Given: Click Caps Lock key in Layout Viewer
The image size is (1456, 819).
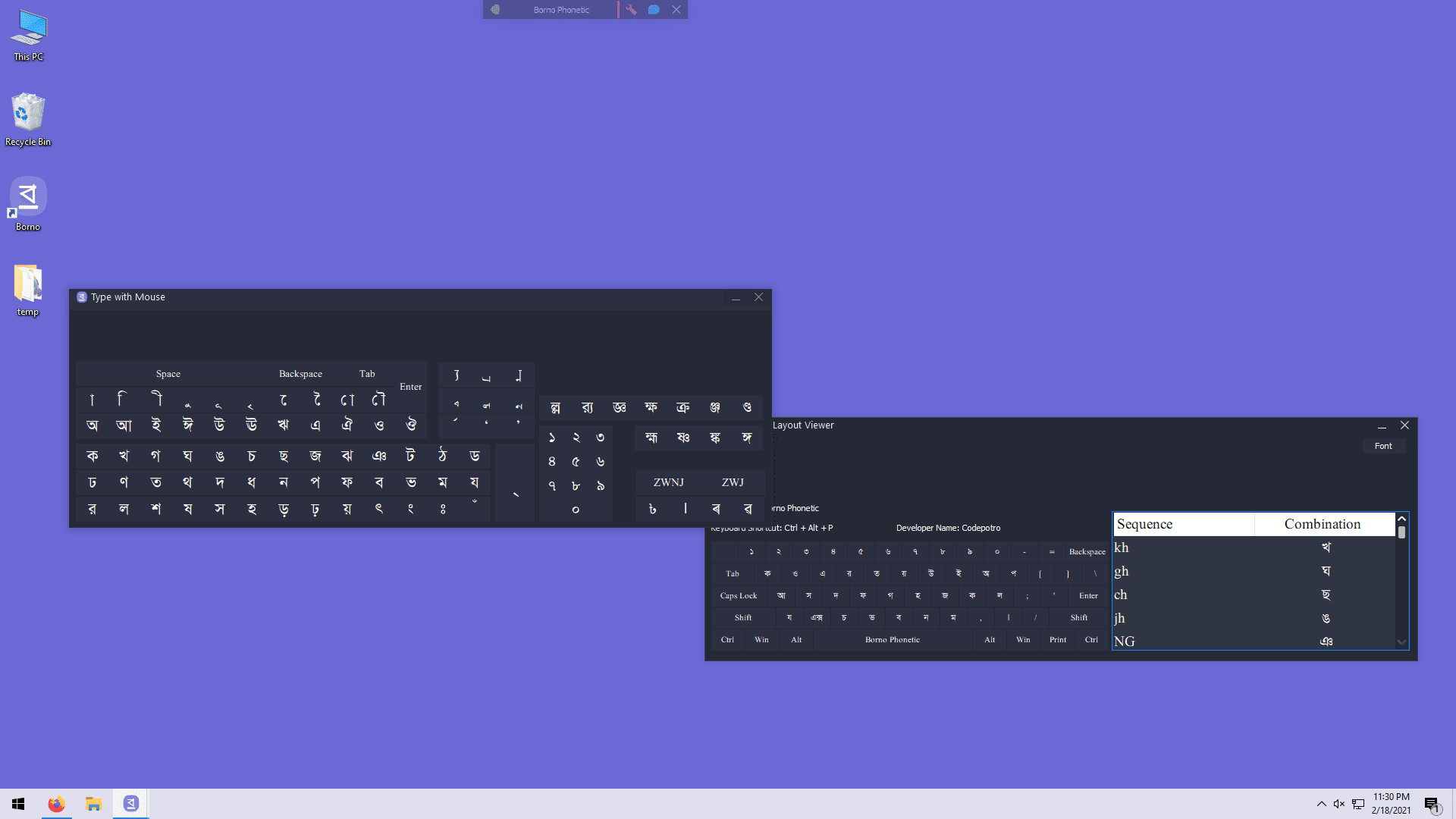Looking at the screenshot, I should pos(739,596).
